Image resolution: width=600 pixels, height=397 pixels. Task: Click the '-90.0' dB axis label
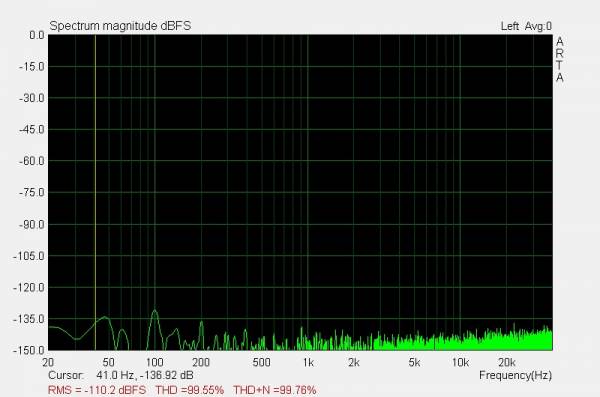[x=31, y=224]
